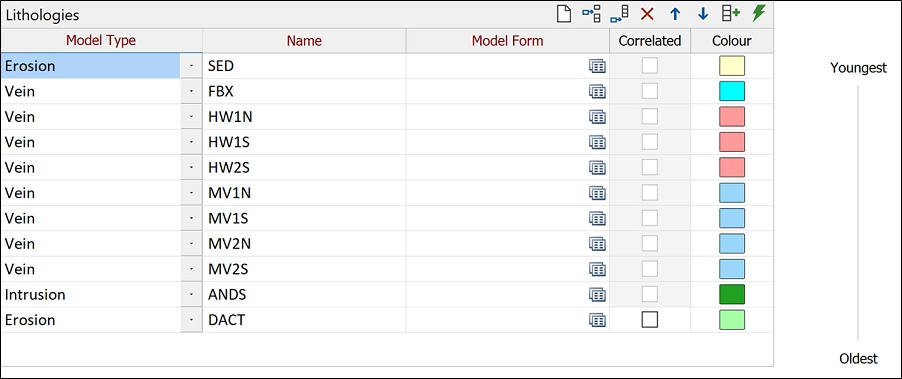Image resolution: width=902 pixels, height=379 pixels.
Task: Move selected lithology up with arrow icon
Action: 675,14
